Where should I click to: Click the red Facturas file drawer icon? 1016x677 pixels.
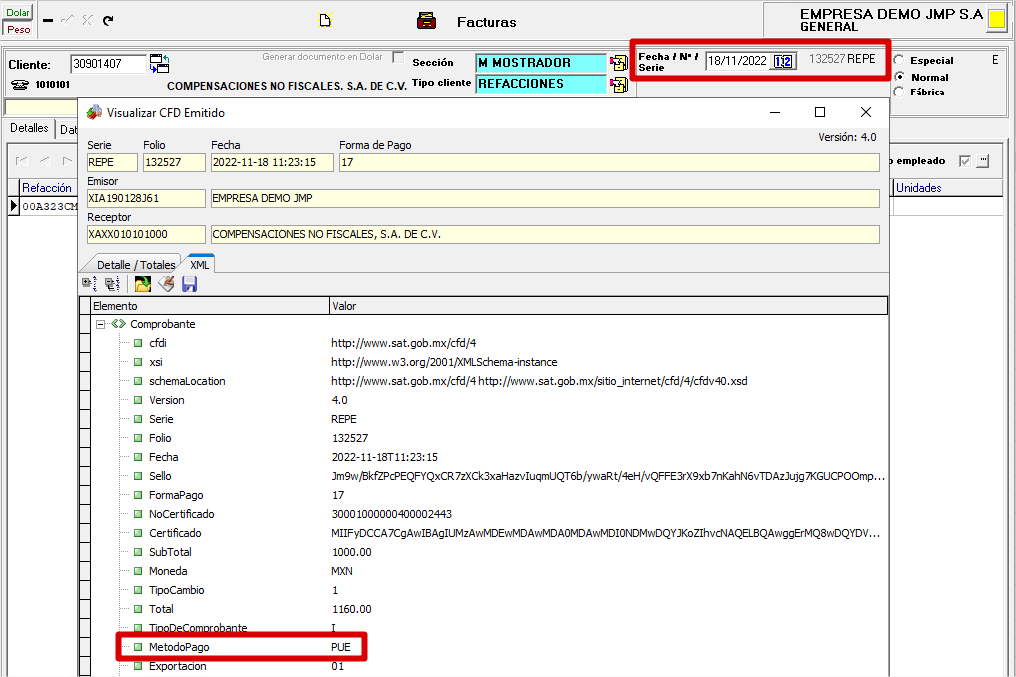tap(426, 21)
